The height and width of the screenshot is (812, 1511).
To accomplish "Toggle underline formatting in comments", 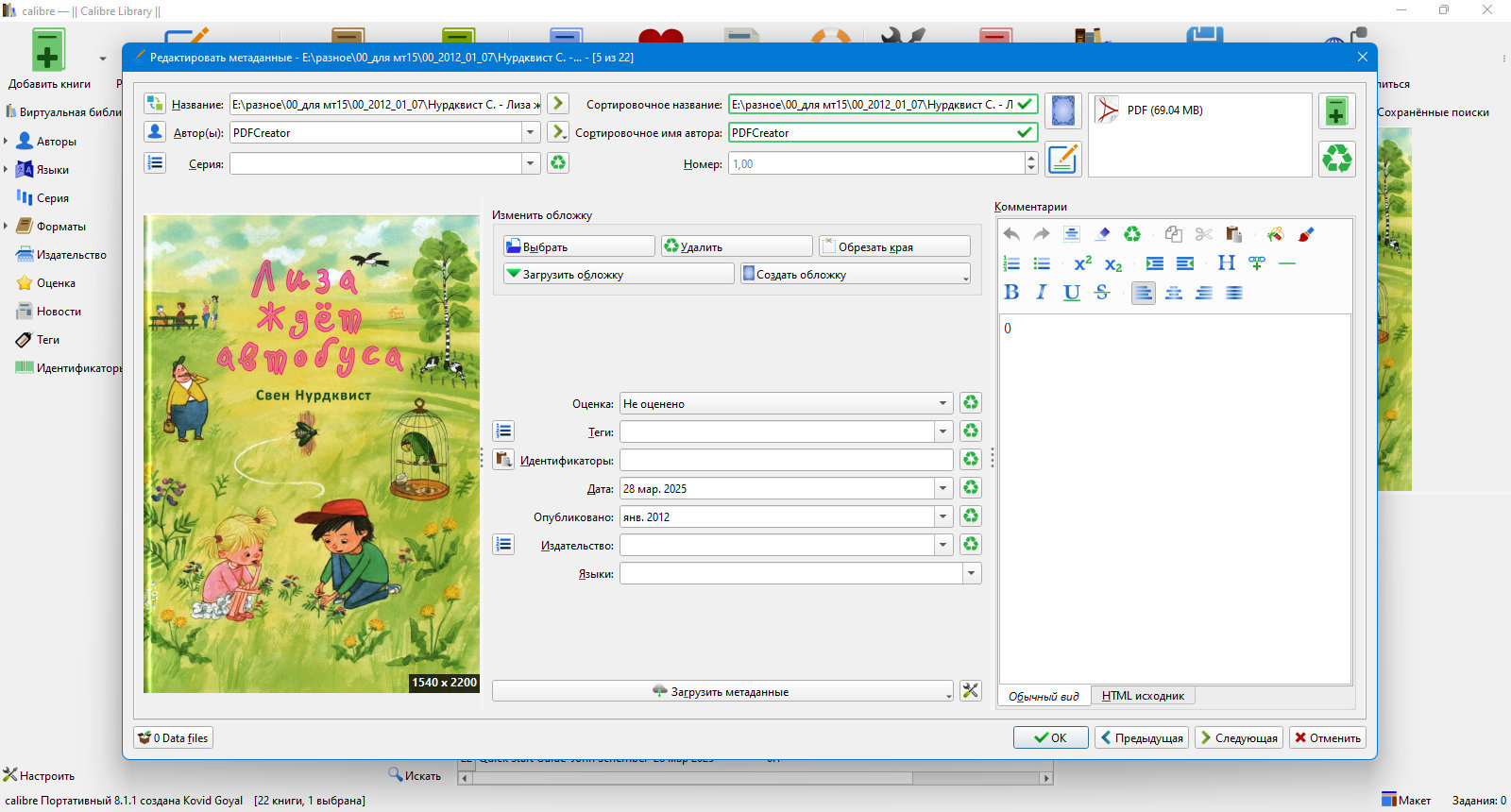I will coord(1072,293).
